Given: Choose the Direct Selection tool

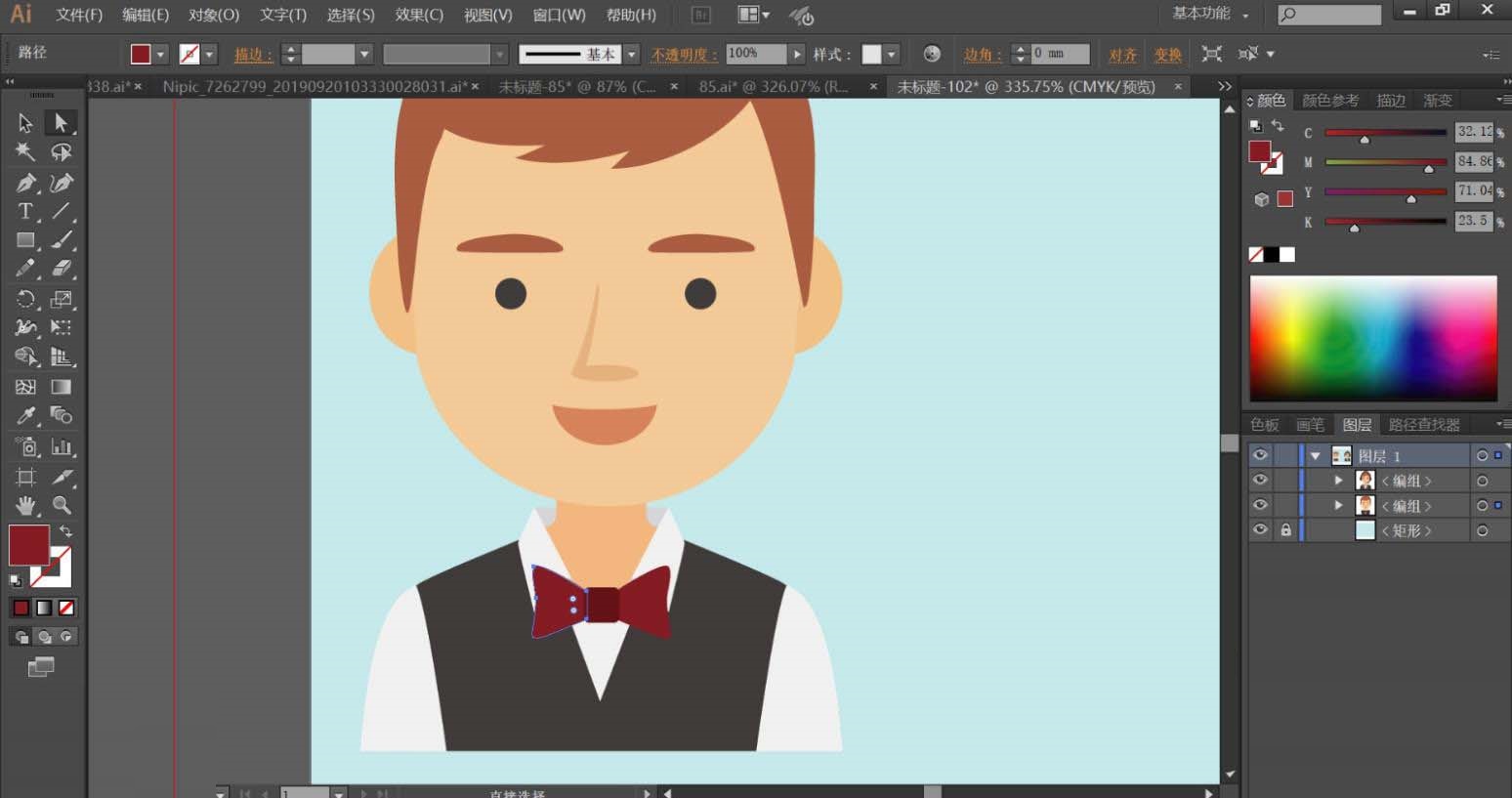Looking at the screenshot, I should click(x=61, y=123).
